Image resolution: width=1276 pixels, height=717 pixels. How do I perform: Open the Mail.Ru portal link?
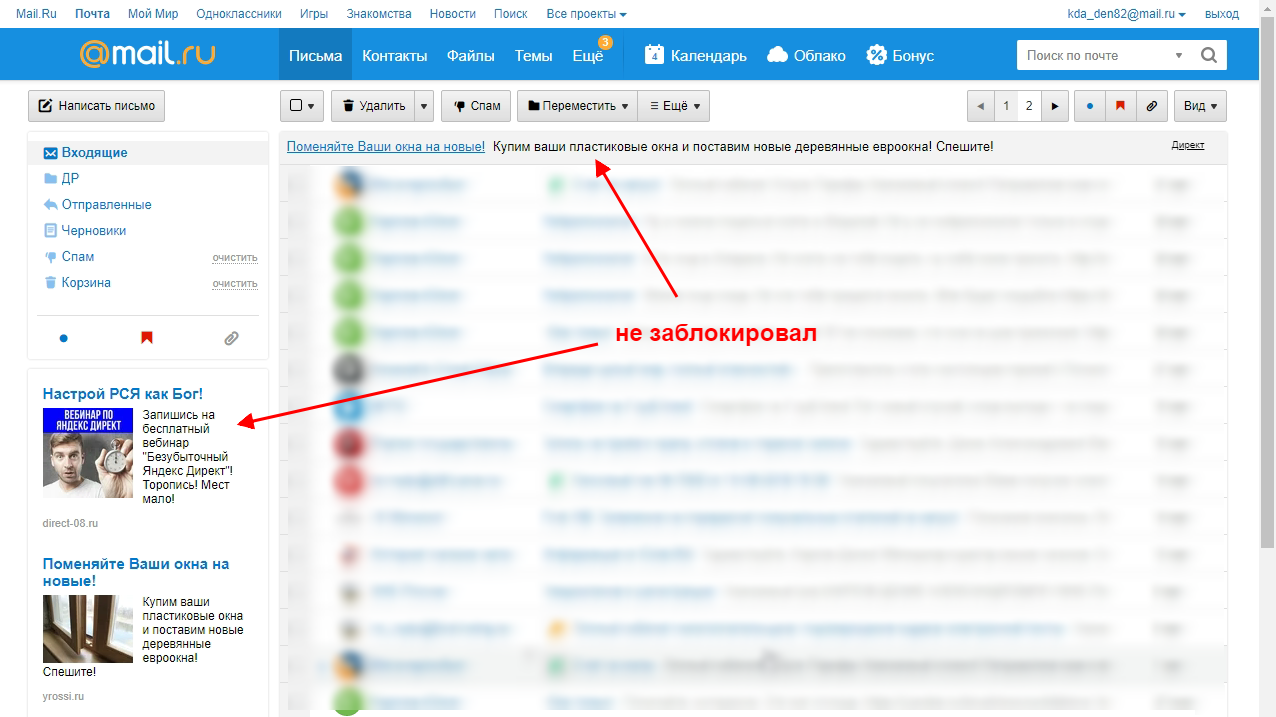coord(36,14)
